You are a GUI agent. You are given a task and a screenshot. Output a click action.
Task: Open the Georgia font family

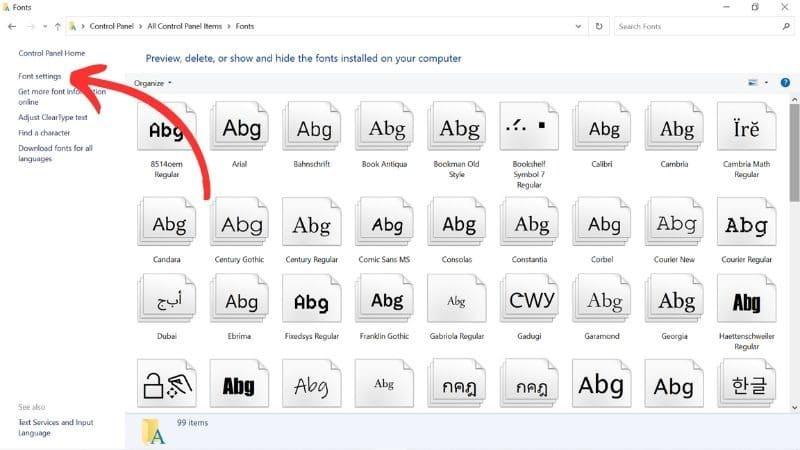(674, 299)
